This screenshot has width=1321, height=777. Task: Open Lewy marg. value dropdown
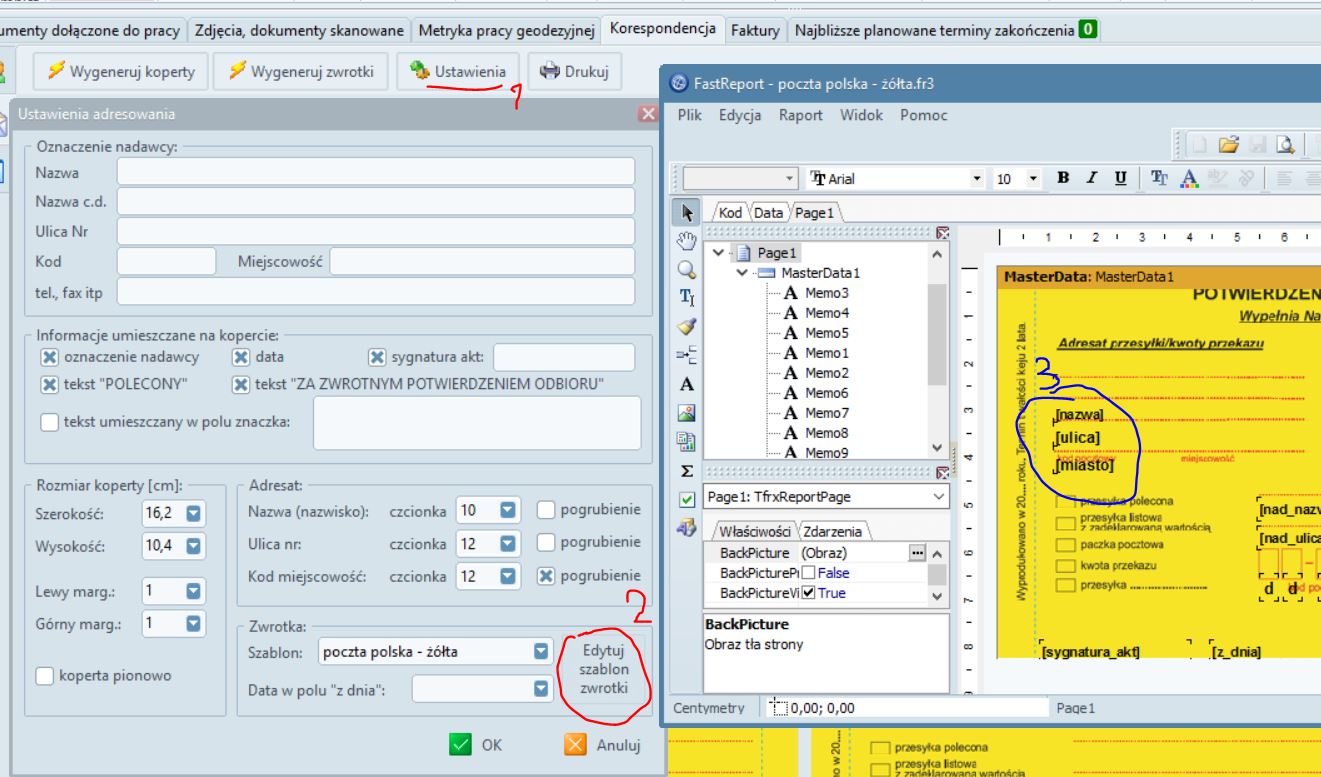click(194, 591)
